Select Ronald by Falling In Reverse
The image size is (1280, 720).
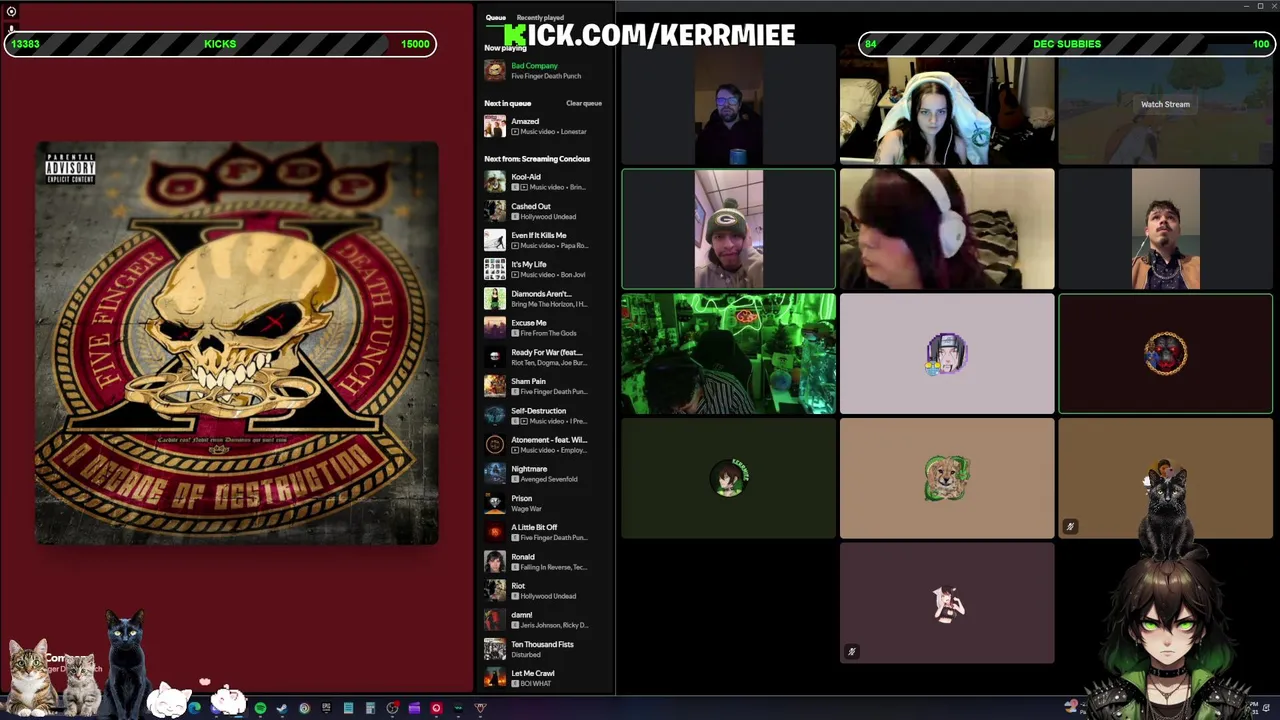[x=546, y=561]
